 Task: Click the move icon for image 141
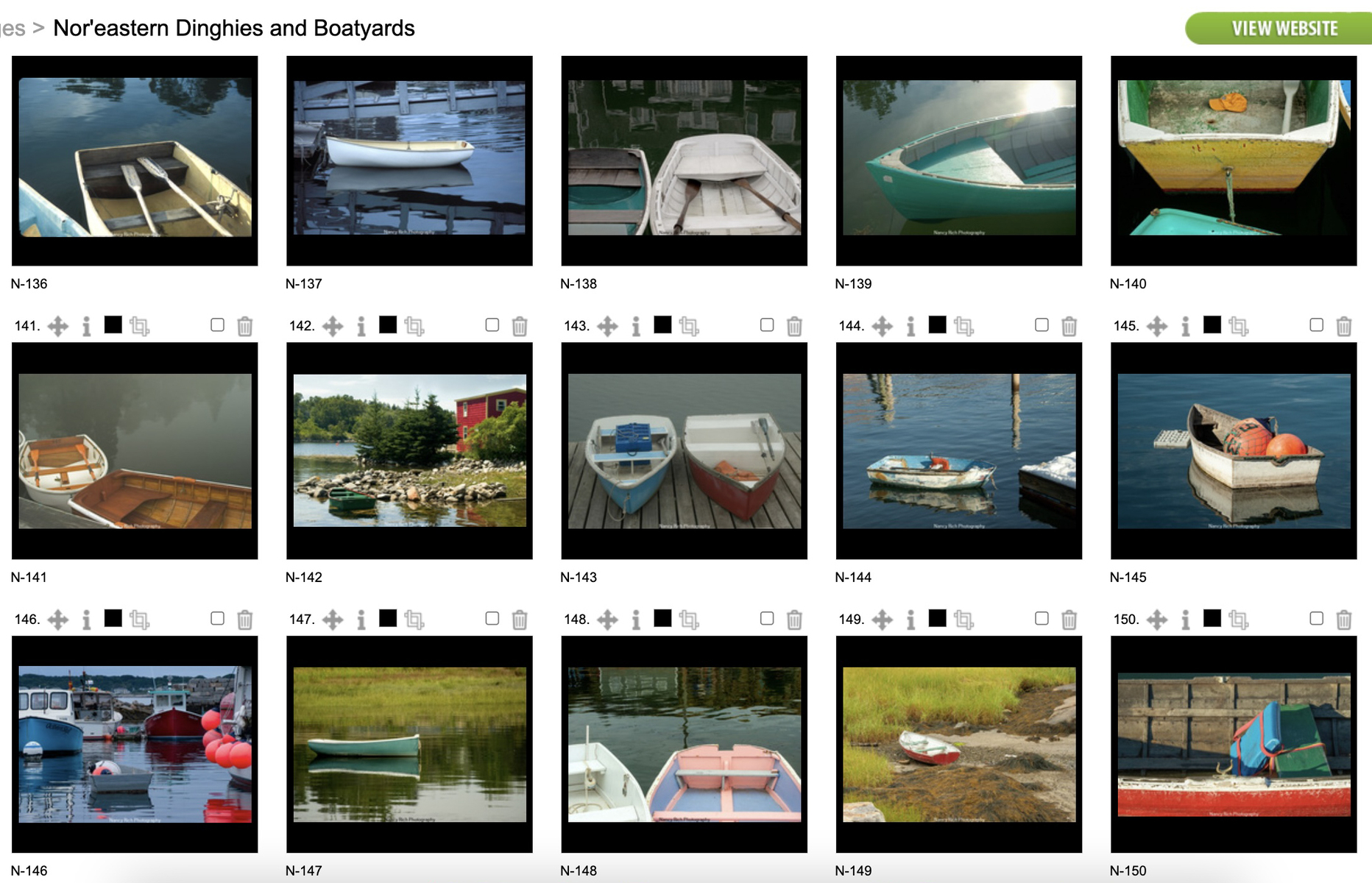[x=58, y=326]
